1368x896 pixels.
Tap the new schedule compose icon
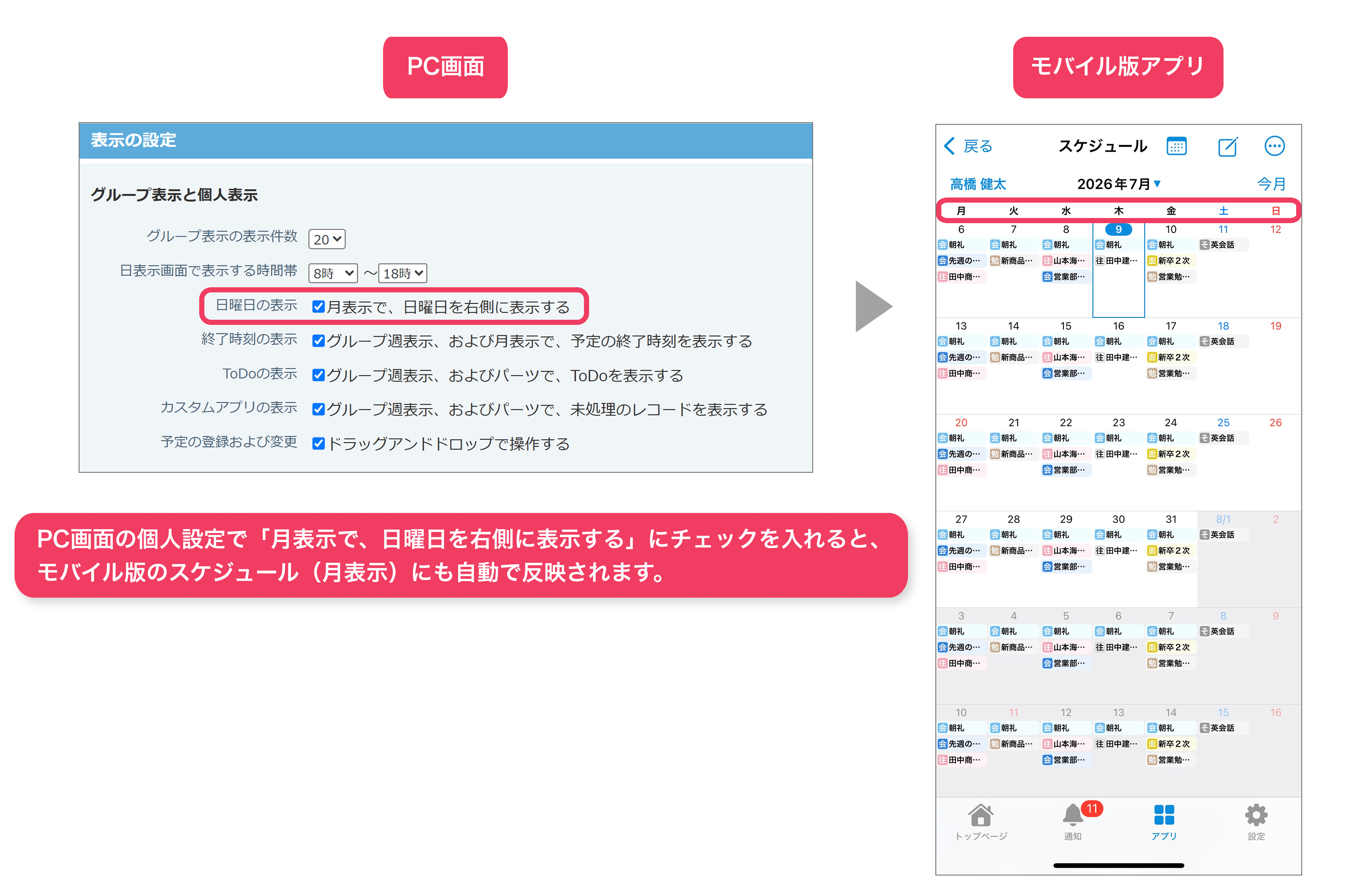tap(1228, 146)
